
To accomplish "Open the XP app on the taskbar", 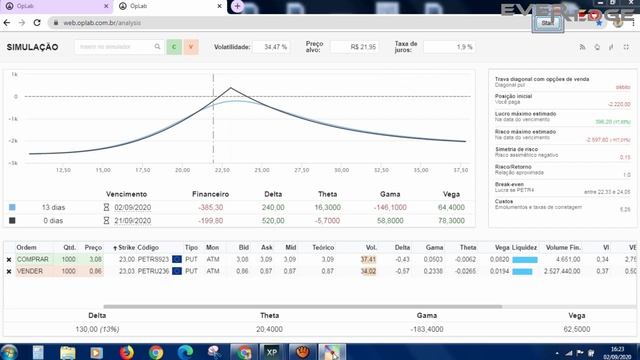I will (272, 352).
